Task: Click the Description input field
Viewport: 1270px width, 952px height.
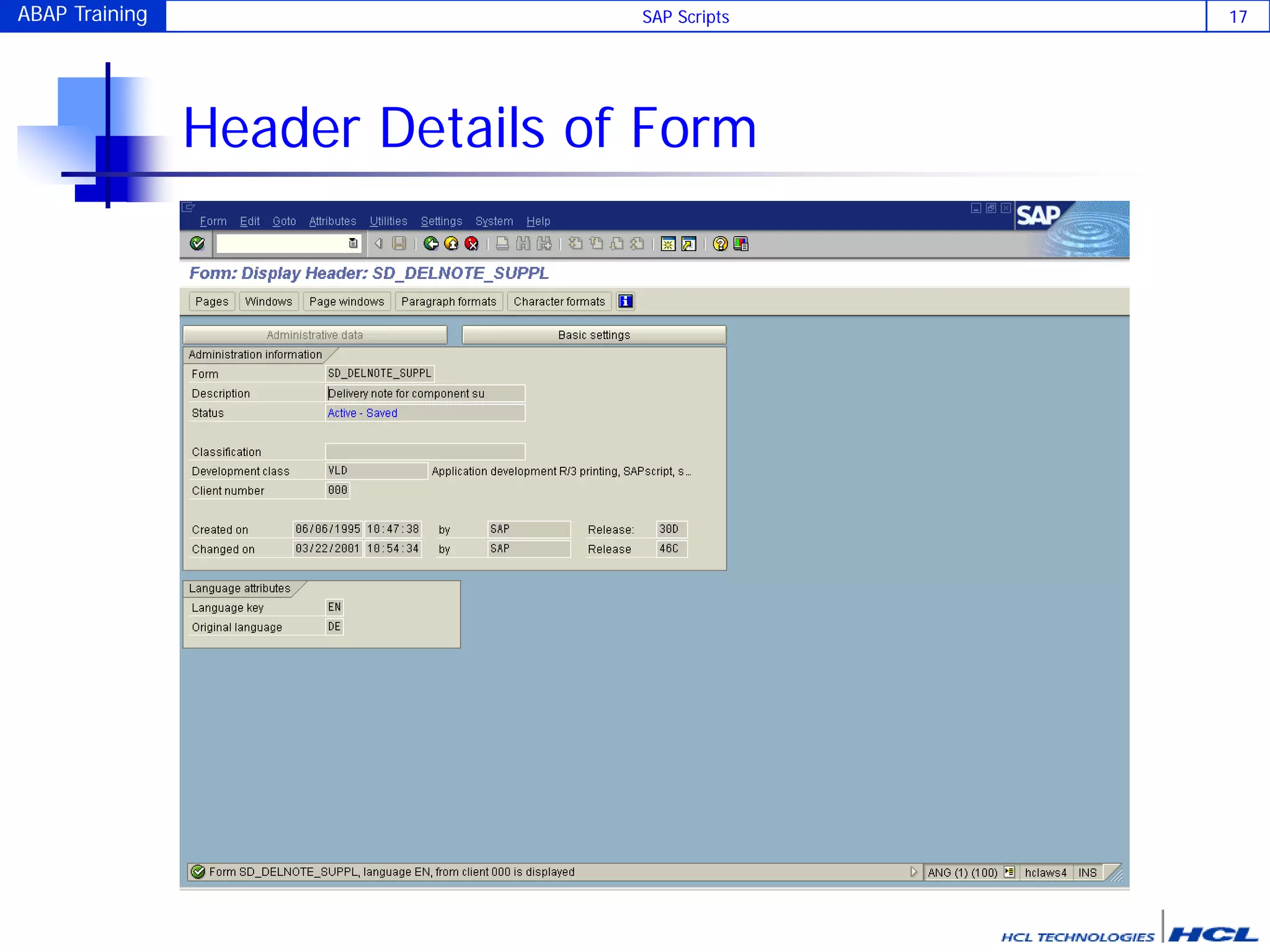Action: tap(425, 394)
